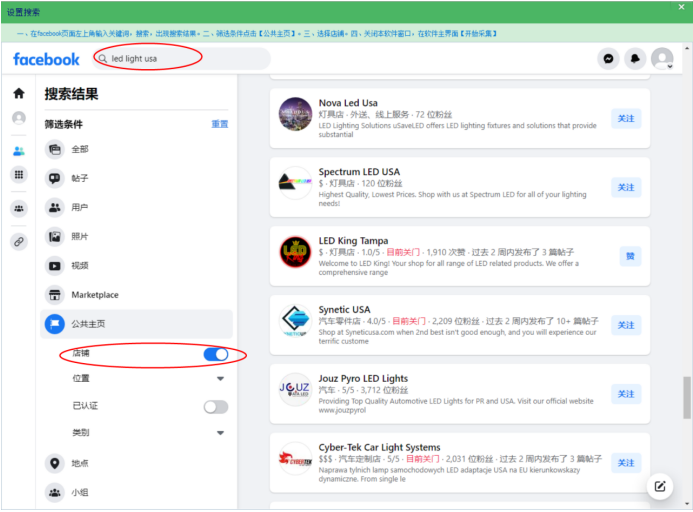The width and height of the screenshot is (693, 512).
Task: Open the link shortcut icon in sidebar
Action: pyautogui.click(x=19, y=242)
